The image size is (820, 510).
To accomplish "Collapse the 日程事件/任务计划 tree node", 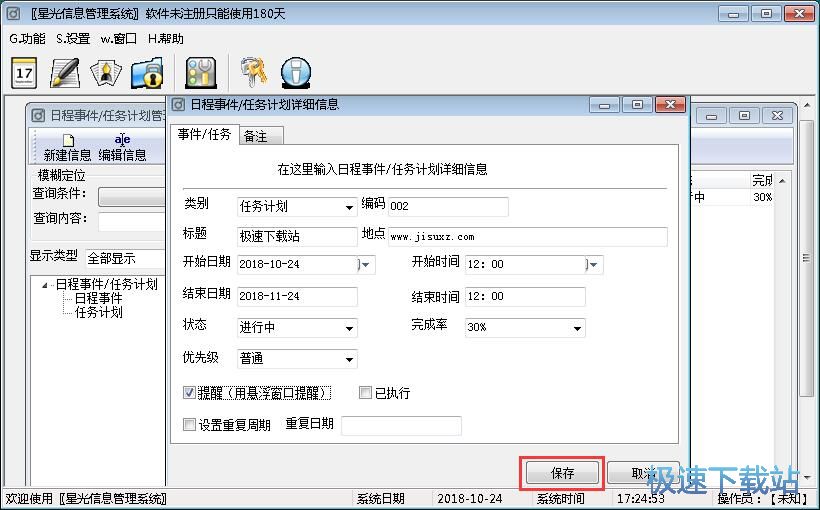I will click(x=45, y=285).
